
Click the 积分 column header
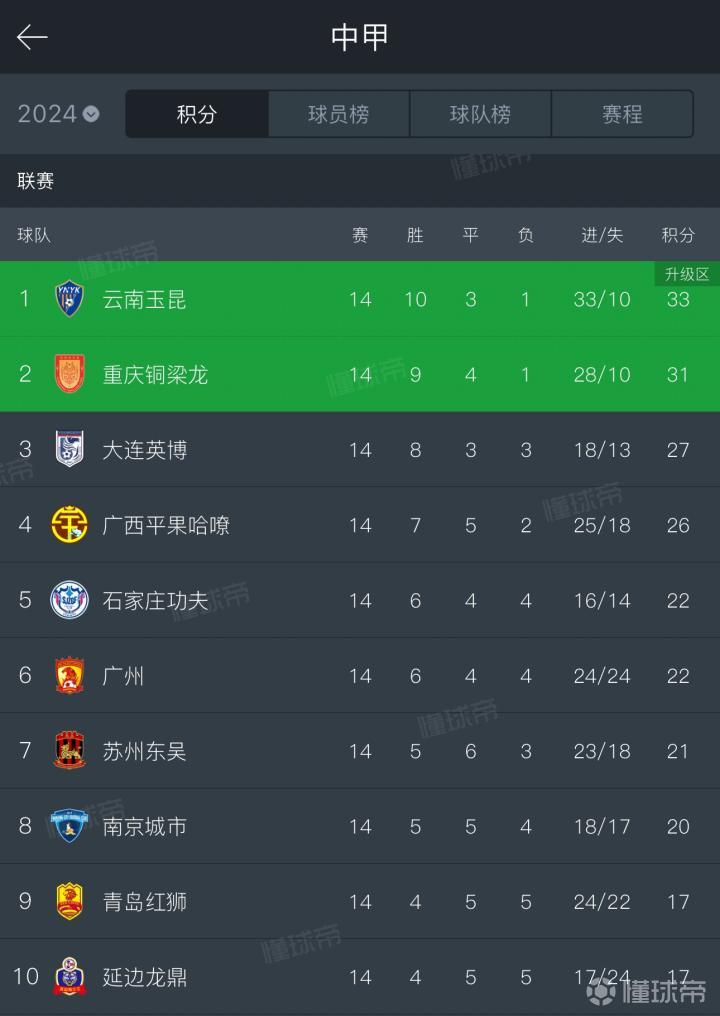[678, 235]
